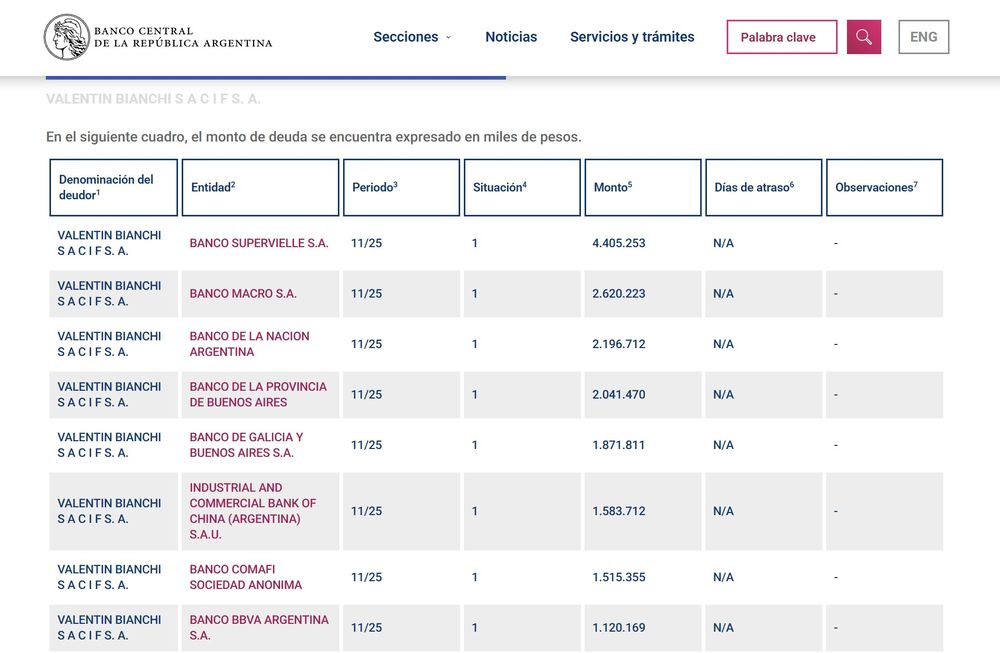The height and width of the screenshot is (653, 1000).
Task: Open BANCO COMAFI SOCIEDAD ANONIMA link
Action: pos(246,577)
